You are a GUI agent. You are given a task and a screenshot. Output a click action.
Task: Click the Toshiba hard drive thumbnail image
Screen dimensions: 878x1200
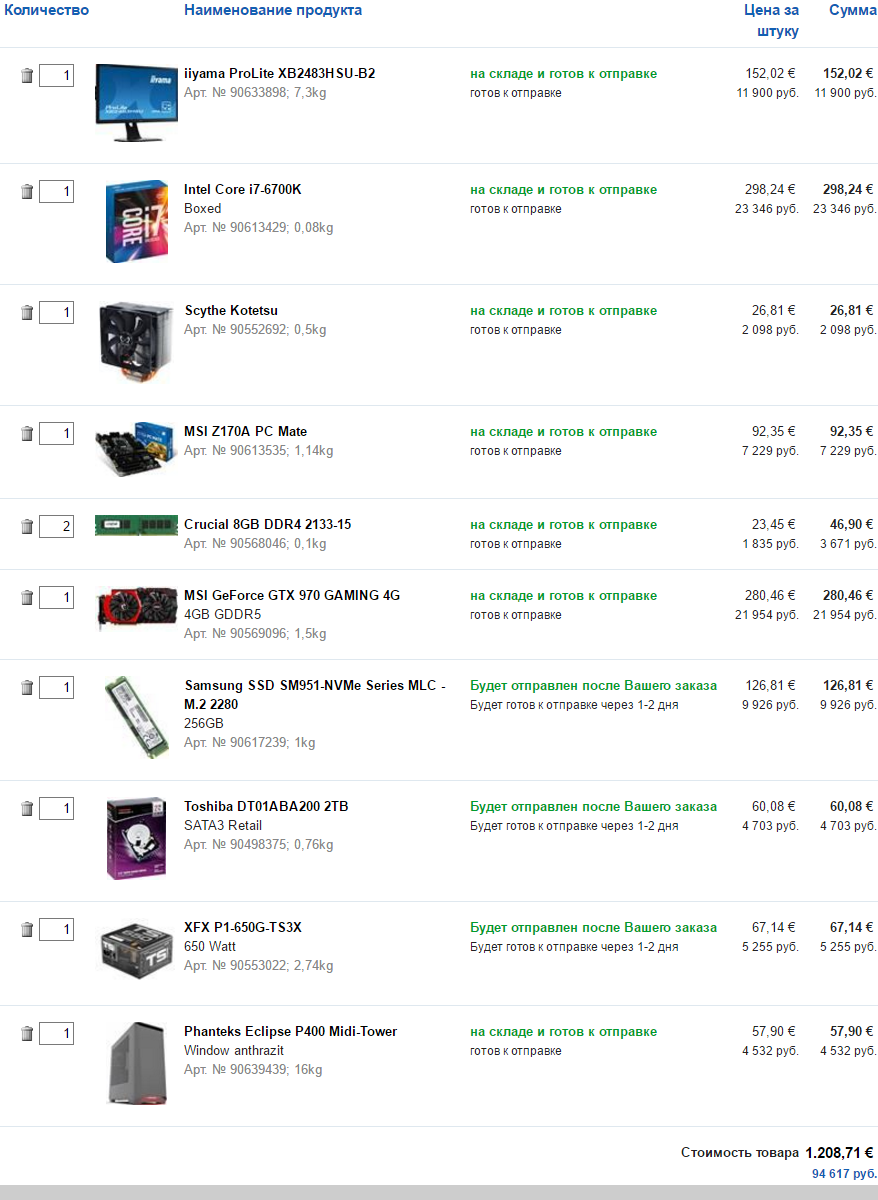click(136, 838)
